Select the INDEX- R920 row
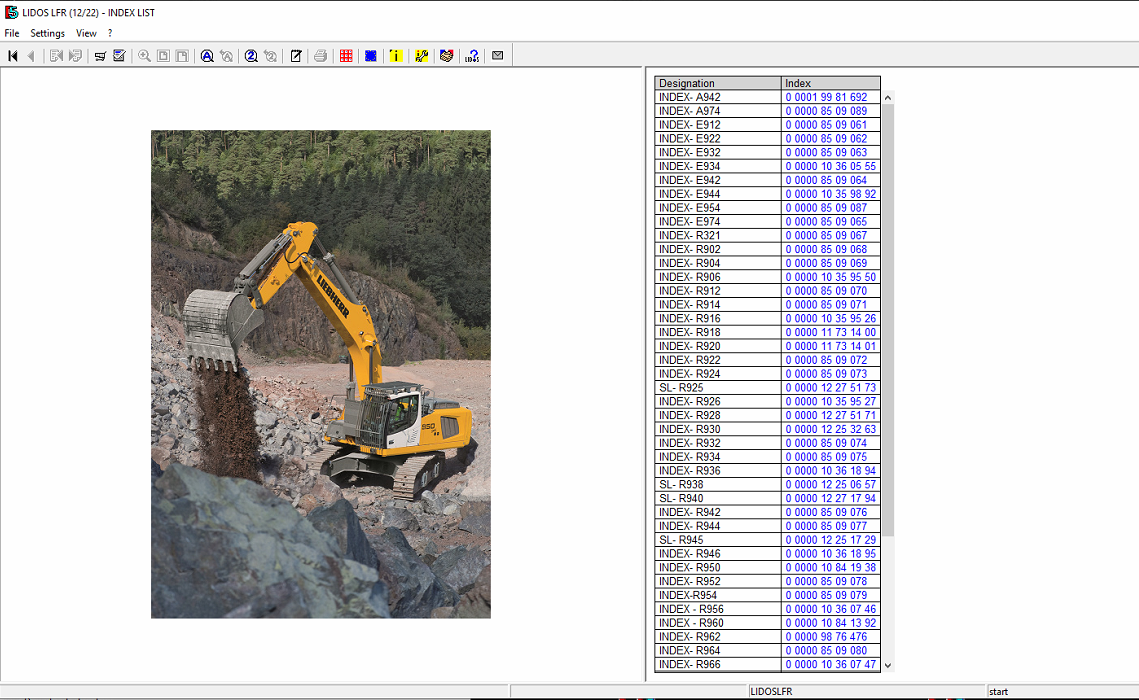 coord(767,346)
